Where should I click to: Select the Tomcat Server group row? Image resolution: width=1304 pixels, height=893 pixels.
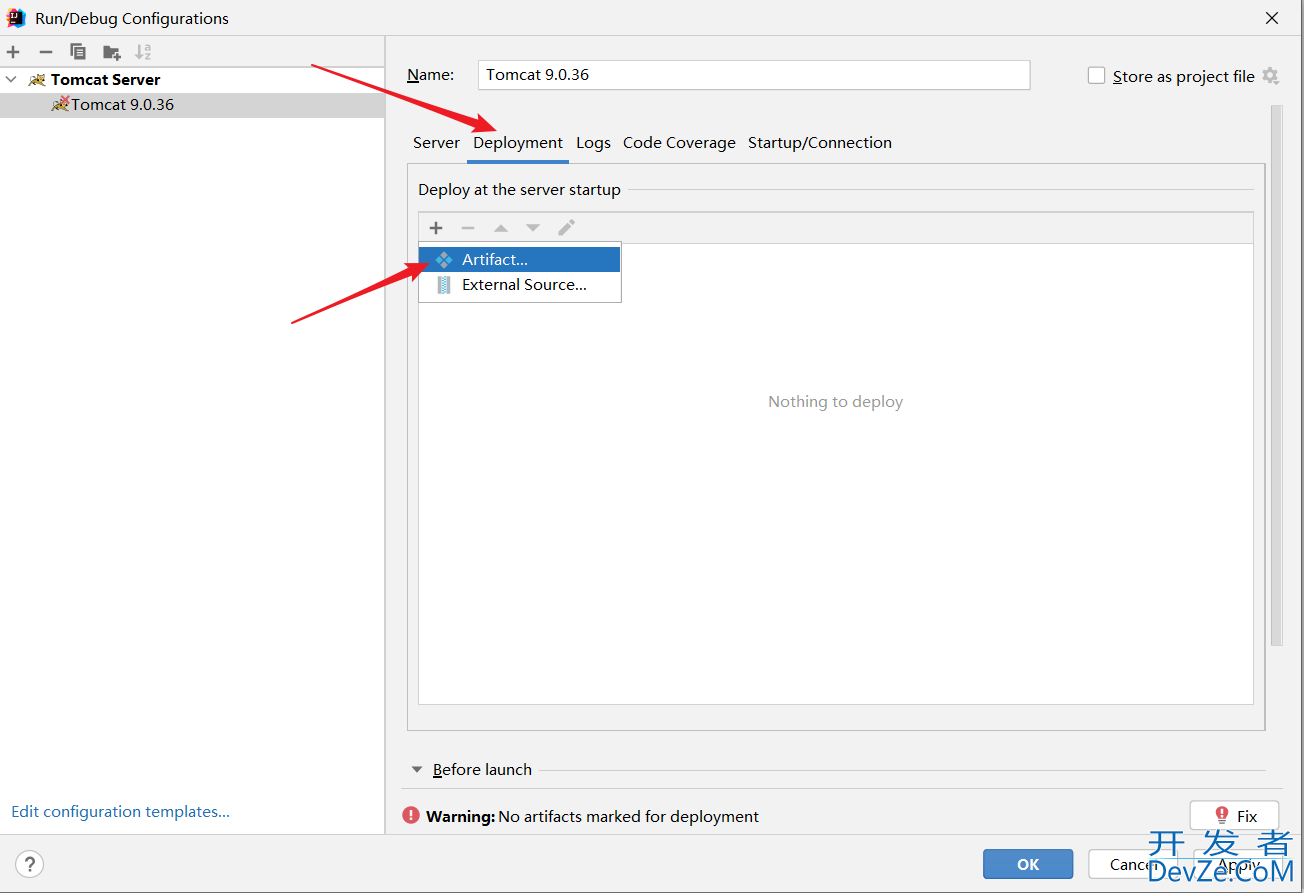pos(192,80)
